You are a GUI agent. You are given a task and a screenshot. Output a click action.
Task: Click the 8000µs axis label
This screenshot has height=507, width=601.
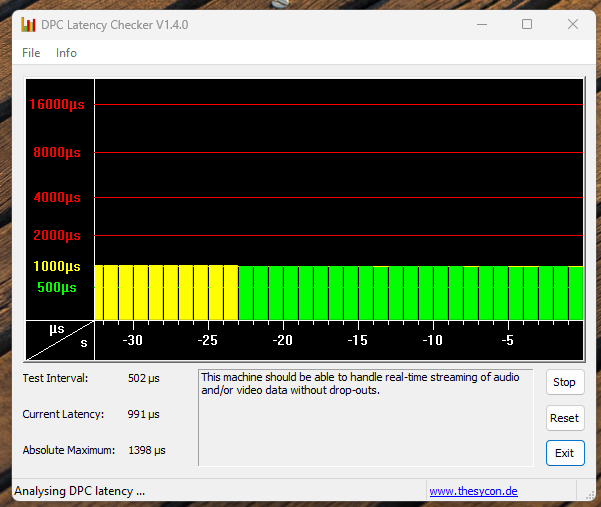pos(57,152)
